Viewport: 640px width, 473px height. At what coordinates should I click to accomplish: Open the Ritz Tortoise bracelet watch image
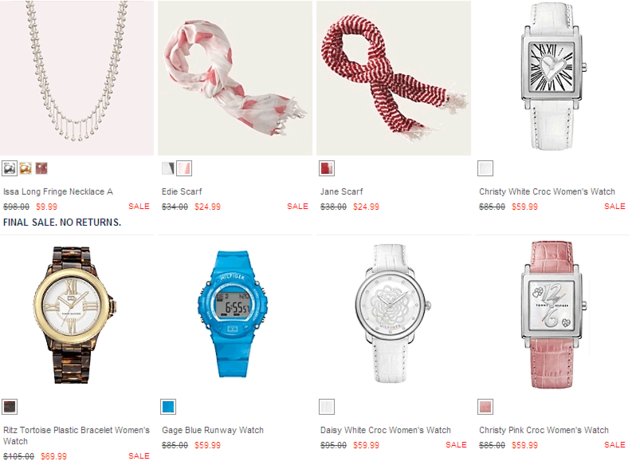74,314
